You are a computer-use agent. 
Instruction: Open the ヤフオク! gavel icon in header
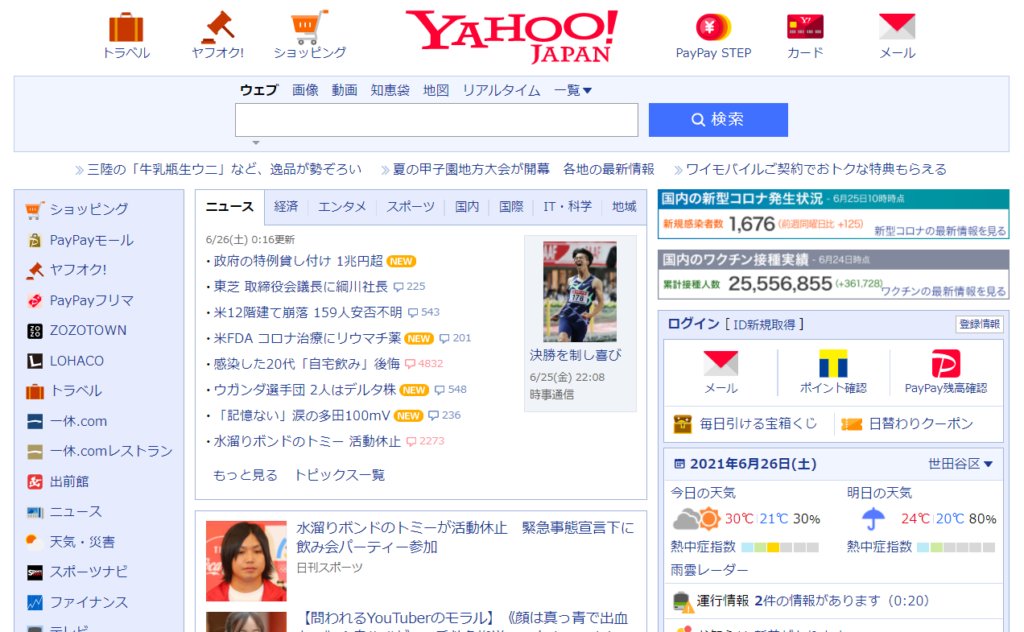tap(217, 27)
